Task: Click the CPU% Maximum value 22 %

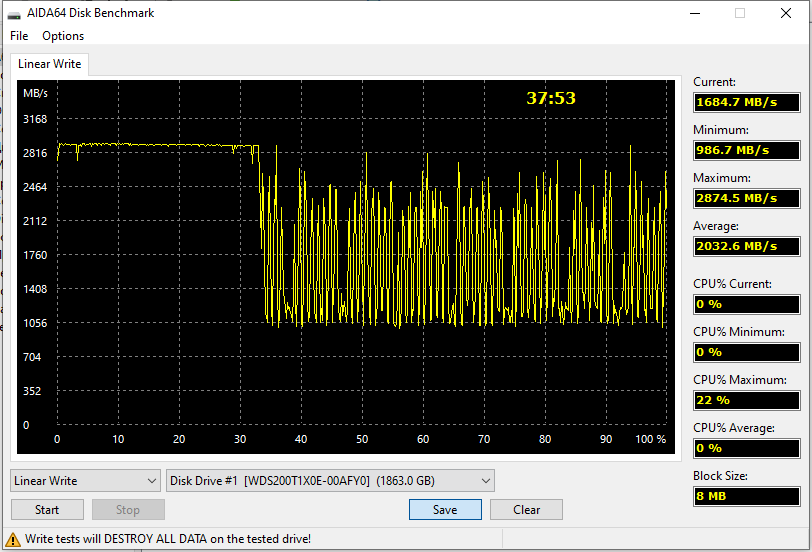Action: 747,400
